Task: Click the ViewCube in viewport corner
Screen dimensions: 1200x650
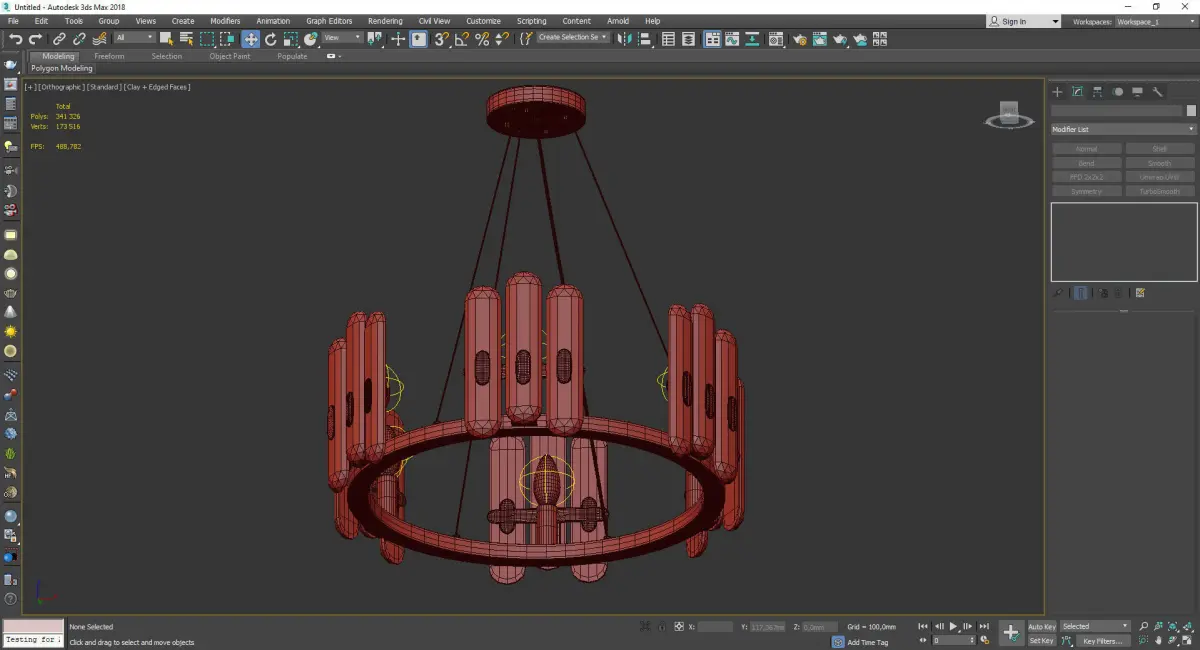Action: pyautogui.click(x=1009, y=115)
